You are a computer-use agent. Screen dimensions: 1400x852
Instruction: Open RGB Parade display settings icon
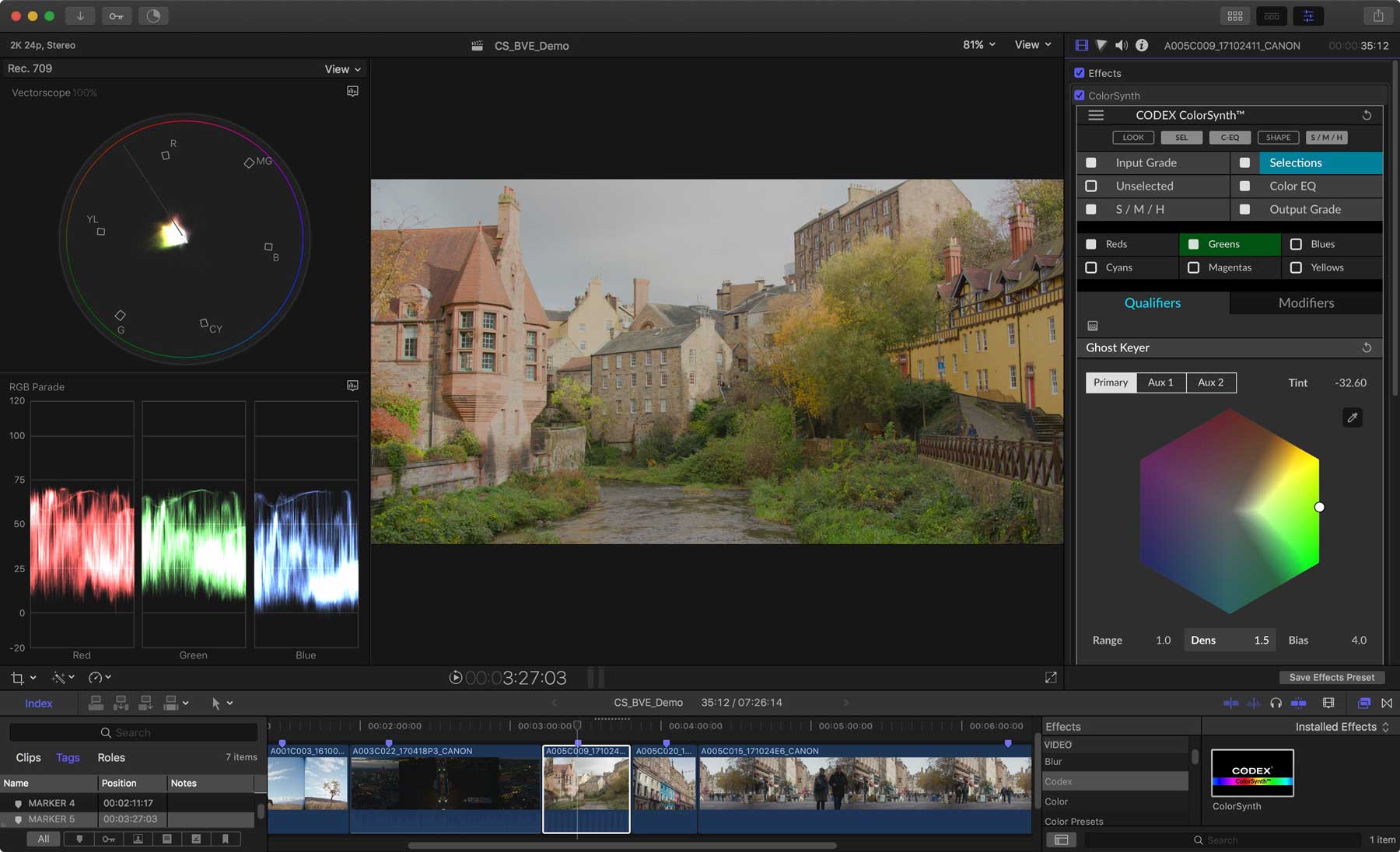point(352,386)
